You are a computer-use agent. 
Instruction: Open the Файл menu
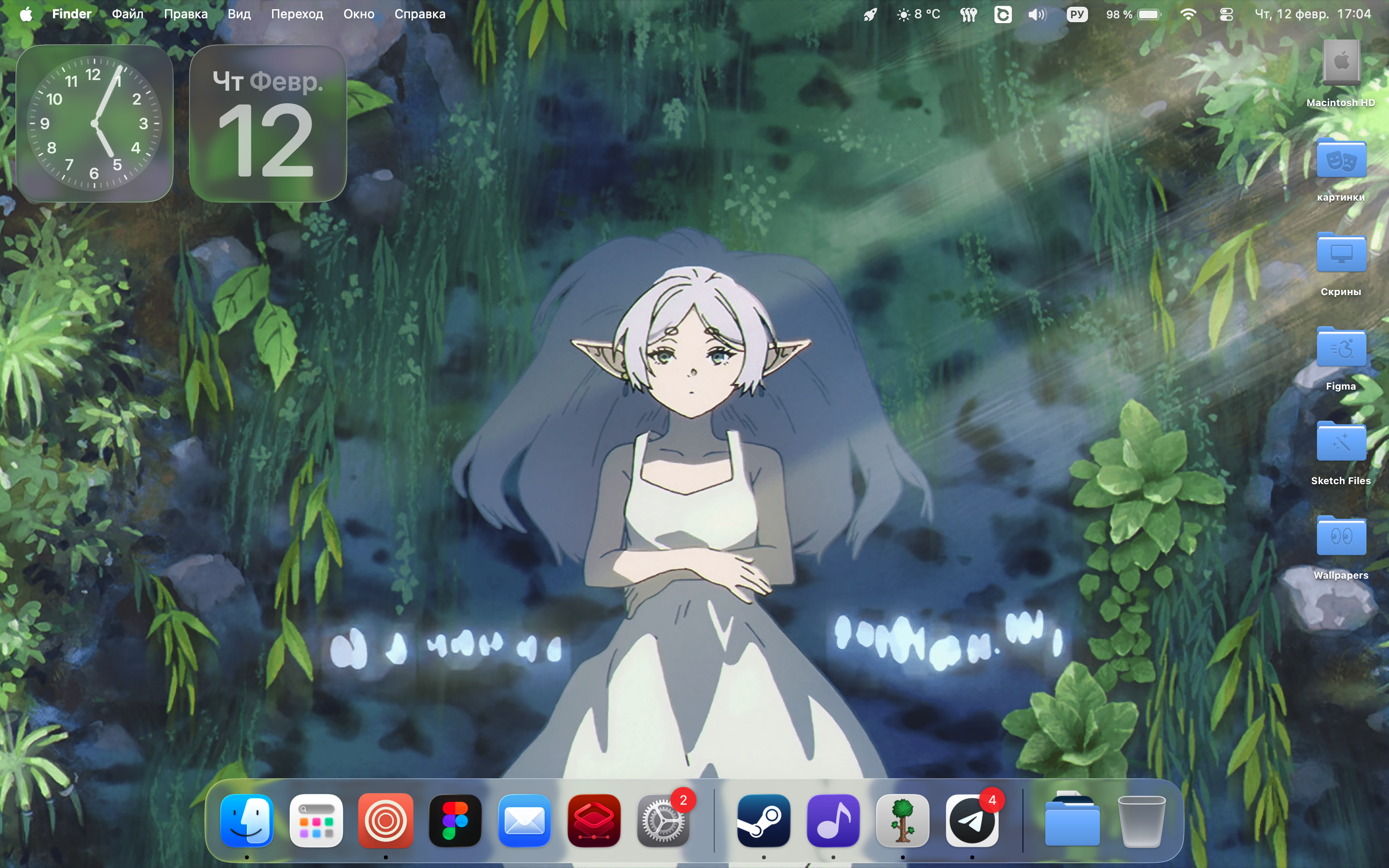[x=127, y=14]
